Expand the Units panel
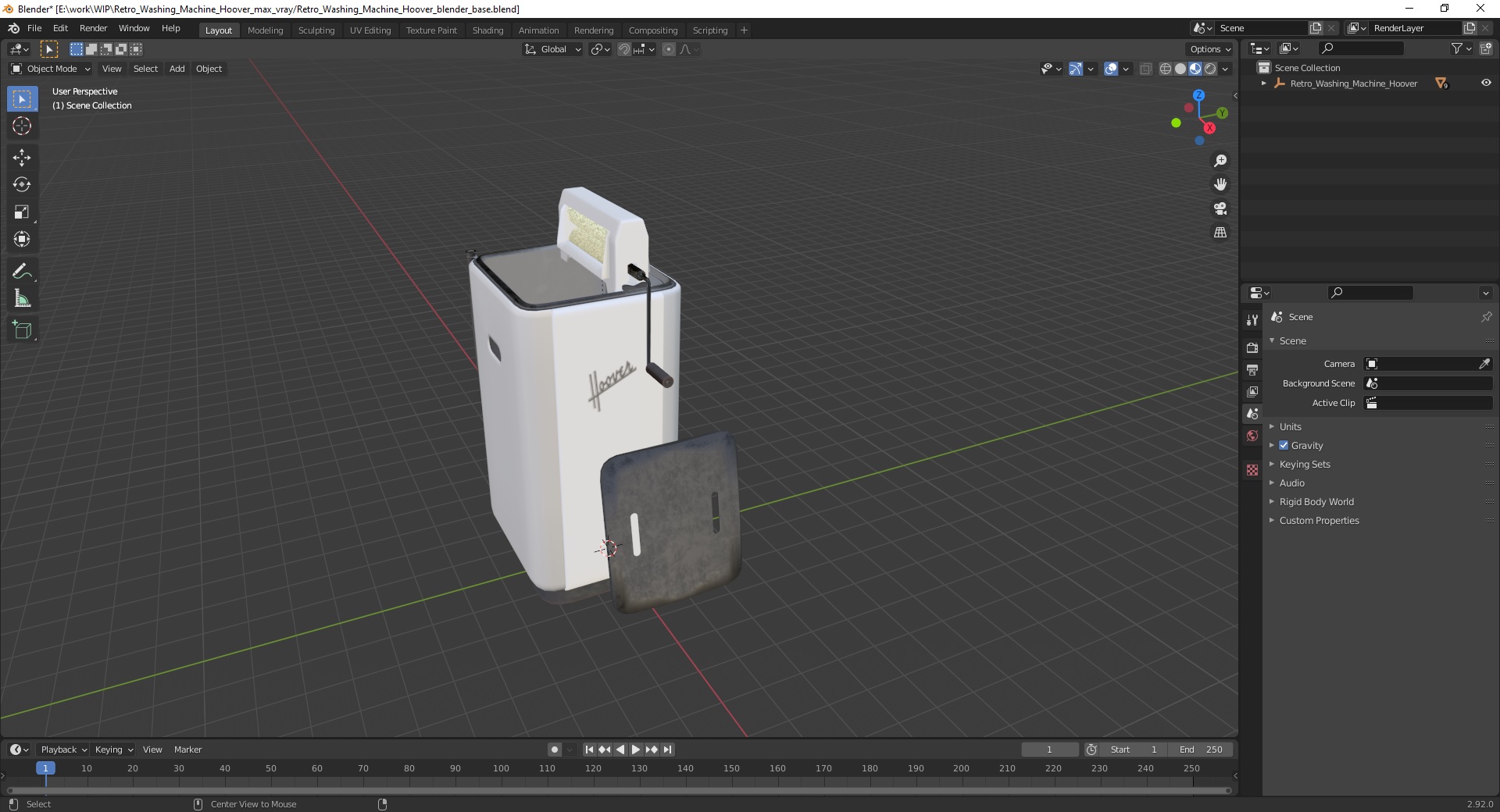1500x812 pixels. (1290, 427)
